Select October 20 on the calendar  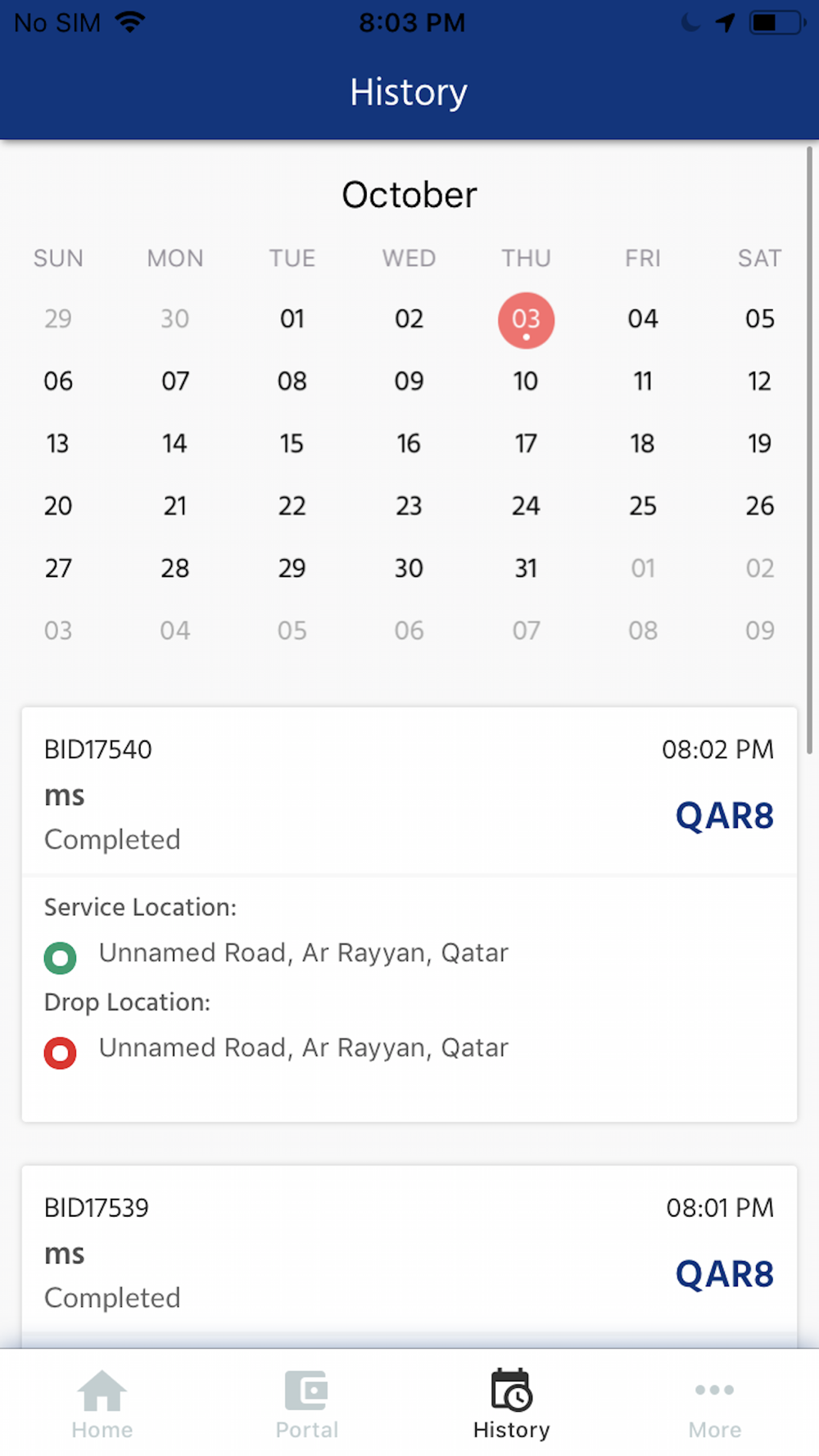coord(58,506)
